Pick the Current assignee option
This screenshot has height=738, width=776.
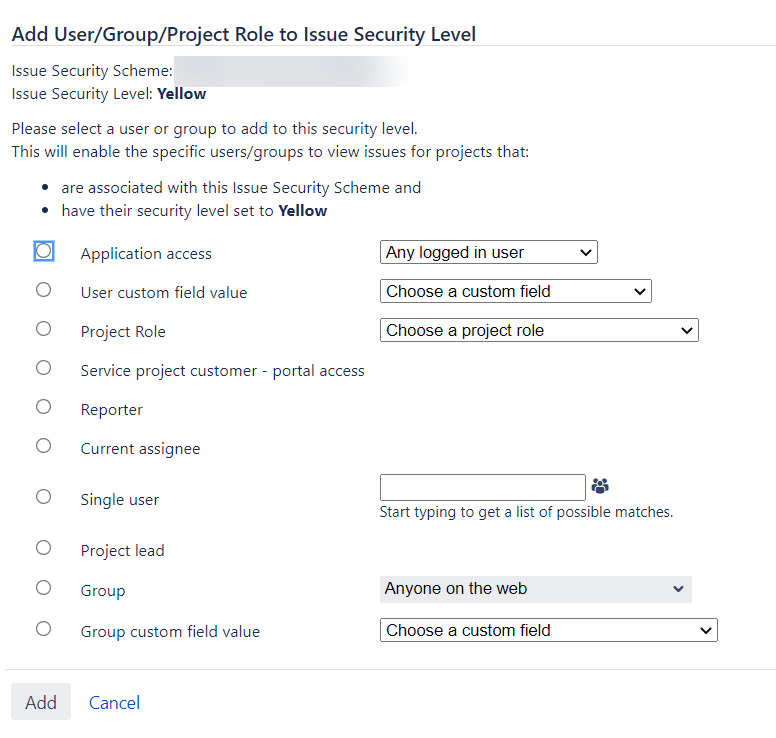point(44,446)
